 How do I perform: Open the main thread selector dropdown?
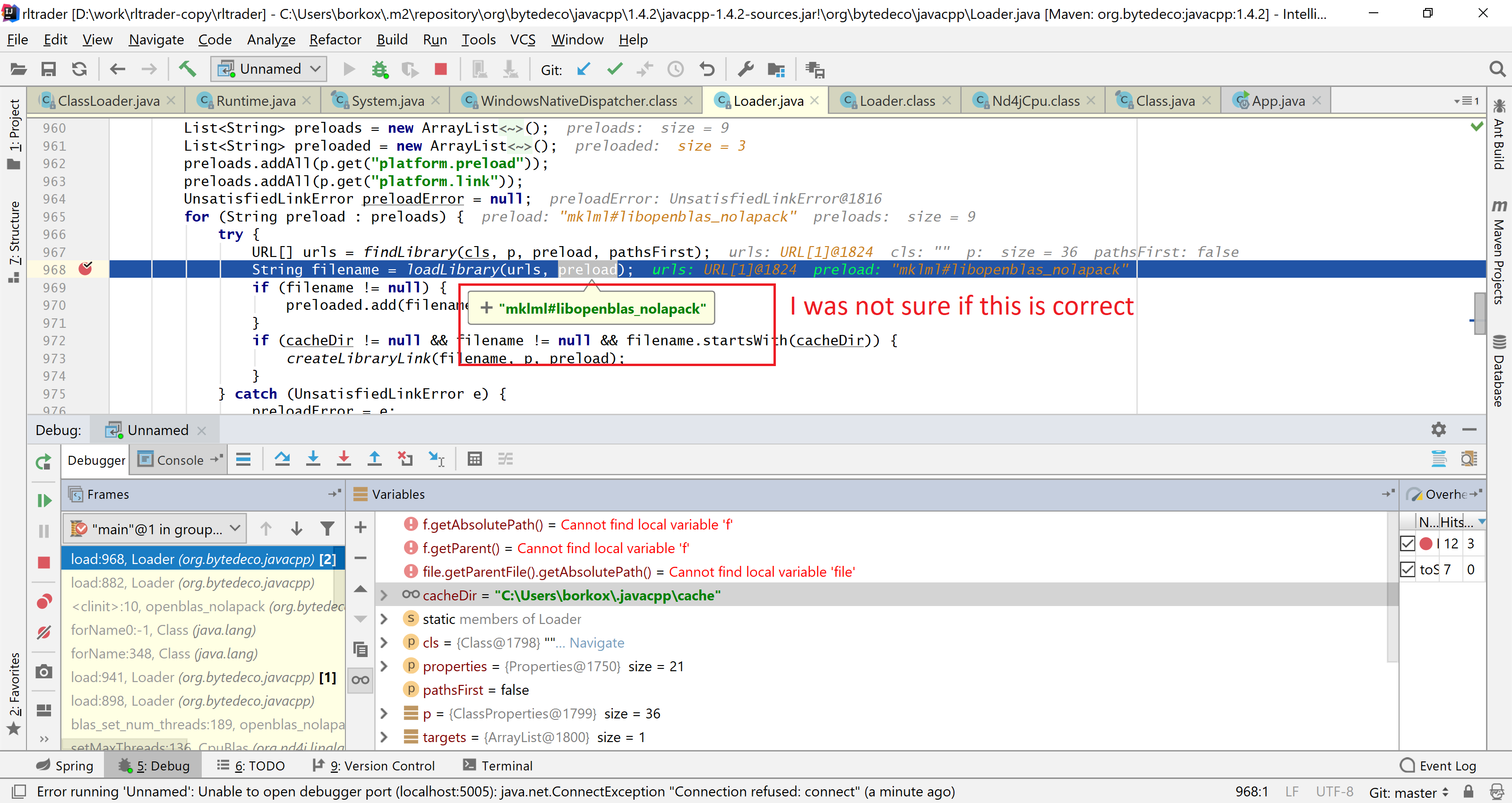pos(155,529)
